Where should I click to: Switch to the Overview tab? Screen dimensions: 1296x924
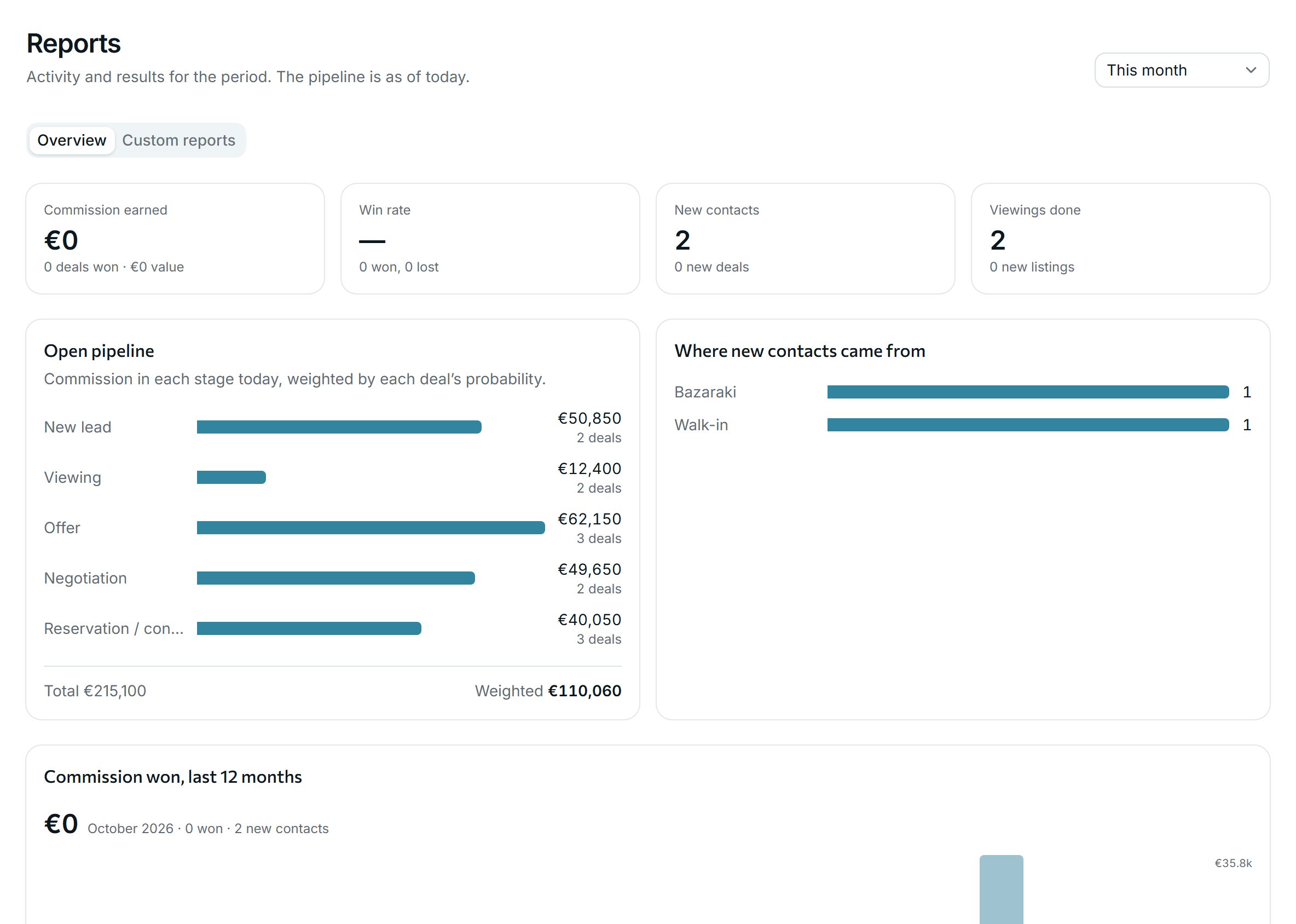(72, 140)
